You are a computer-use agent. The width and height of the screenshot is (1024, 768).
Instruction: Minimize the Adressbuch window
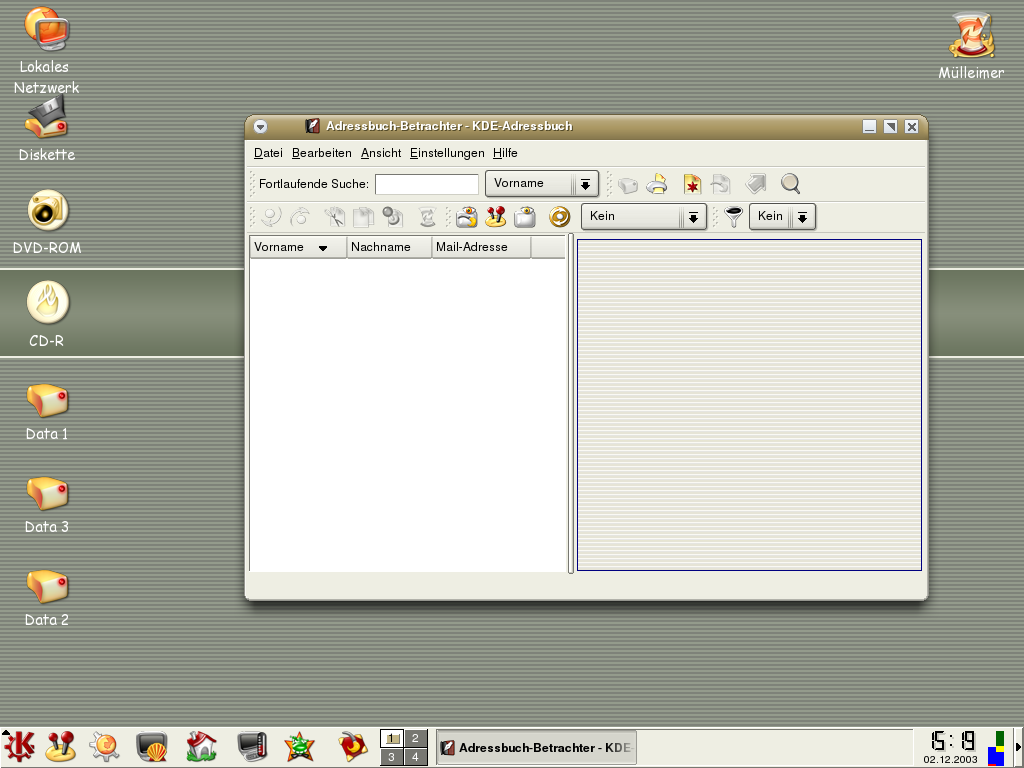[x=869, y=127]
